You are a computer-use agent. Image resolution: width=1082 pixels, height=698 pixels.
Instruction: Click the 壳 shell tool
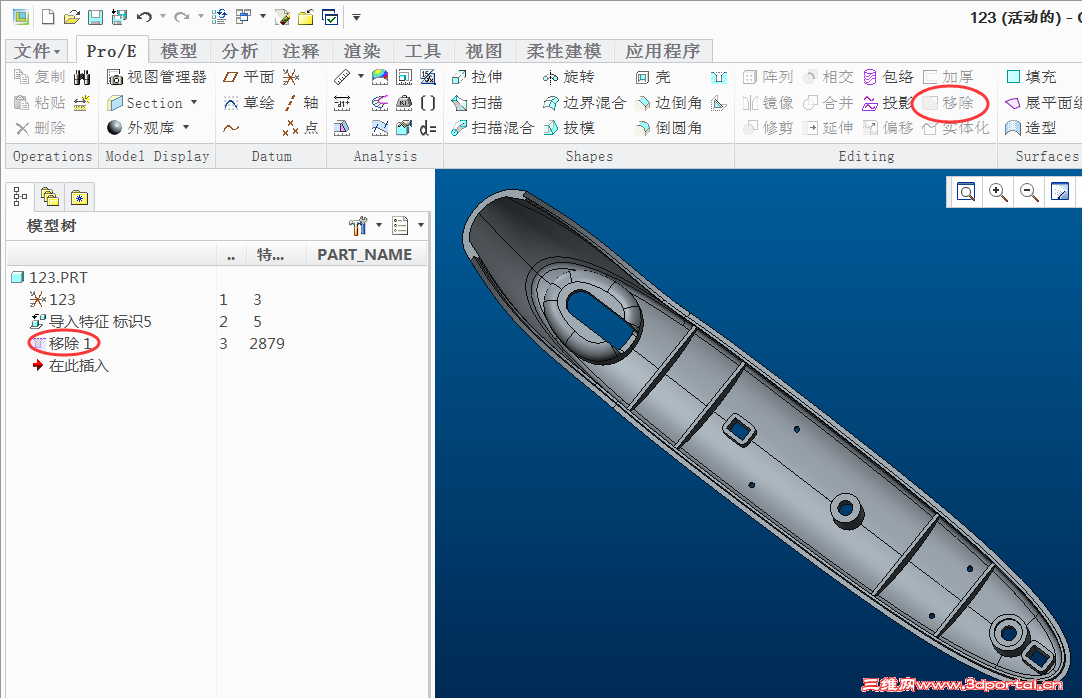coord(653,77)
